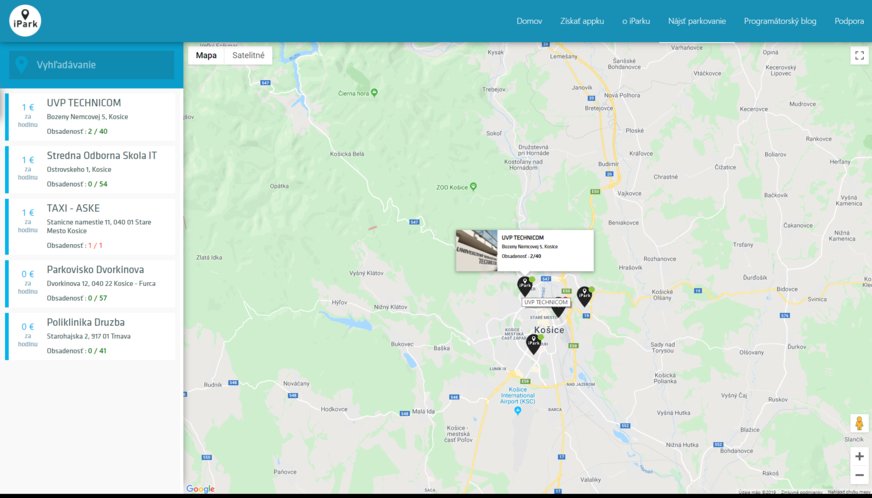Switch to Satelitné map view
Screen dimensions: 872x498
(x=248, y=56)
